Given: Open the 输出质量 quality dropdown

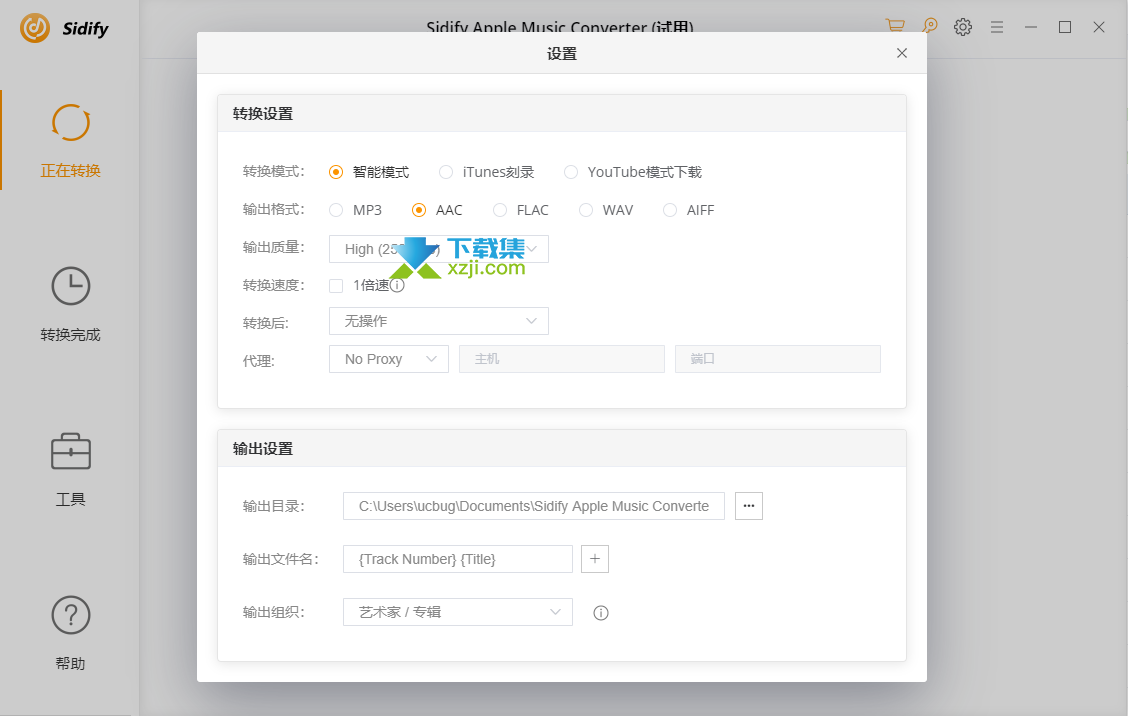Looking at the screenshot, I should pos(439,249).
